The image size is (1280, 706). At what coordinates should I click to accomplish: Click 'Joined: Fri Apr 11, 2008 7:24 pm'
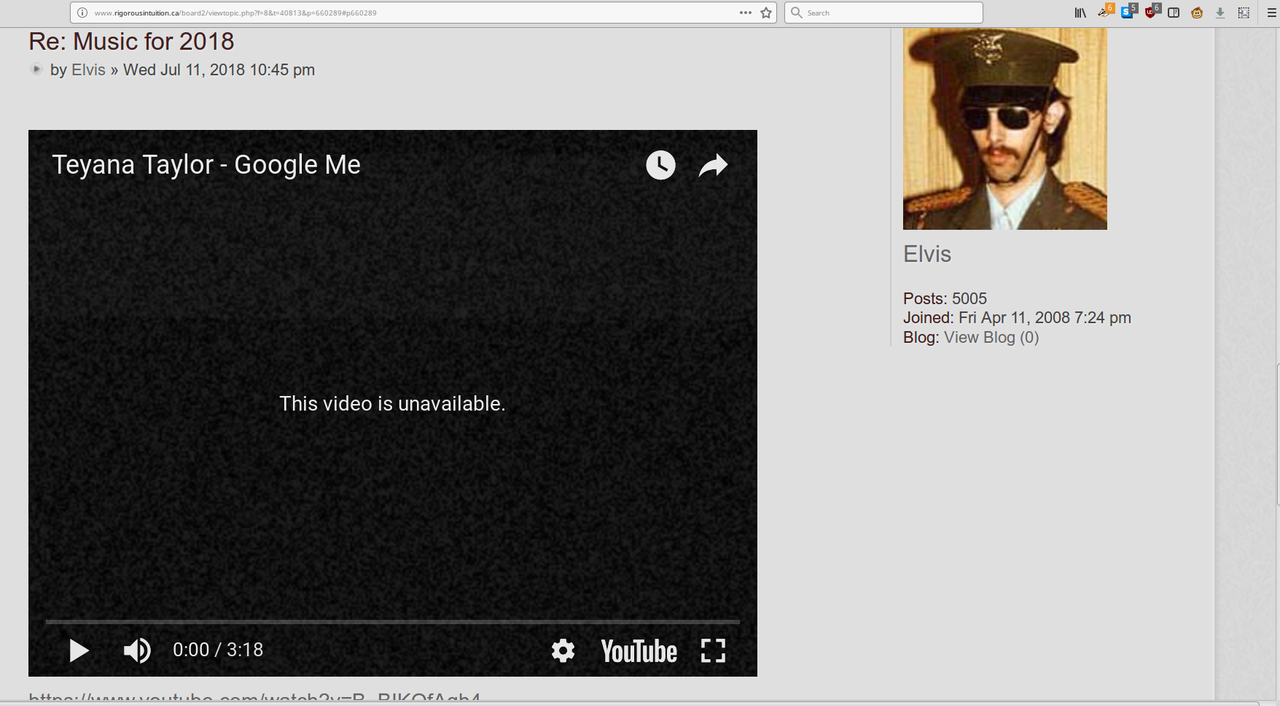(x=1017, y=318)
